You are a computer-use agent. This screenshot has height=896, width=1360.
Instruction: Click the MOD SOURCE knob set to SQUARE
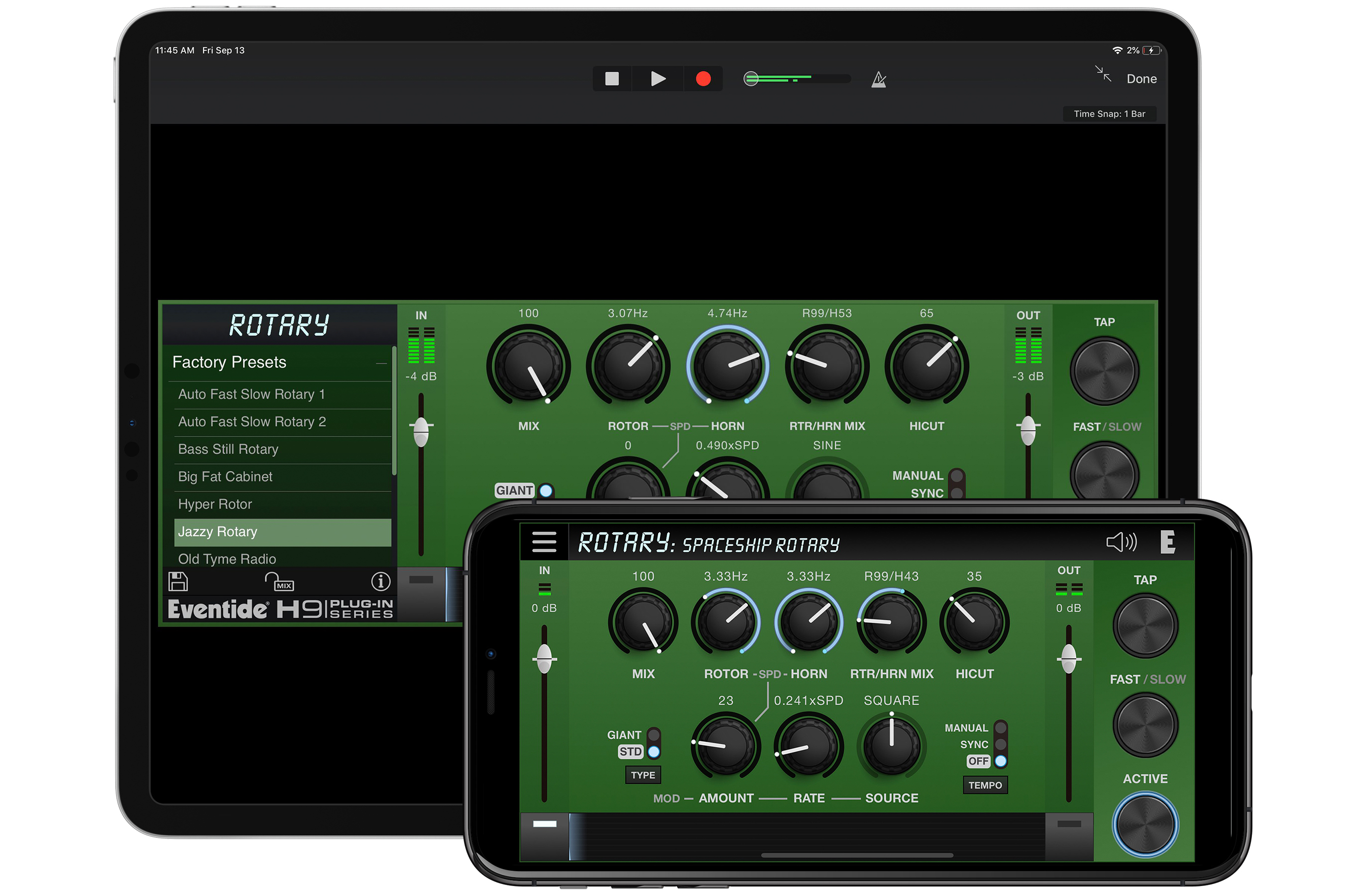(892, 746)
